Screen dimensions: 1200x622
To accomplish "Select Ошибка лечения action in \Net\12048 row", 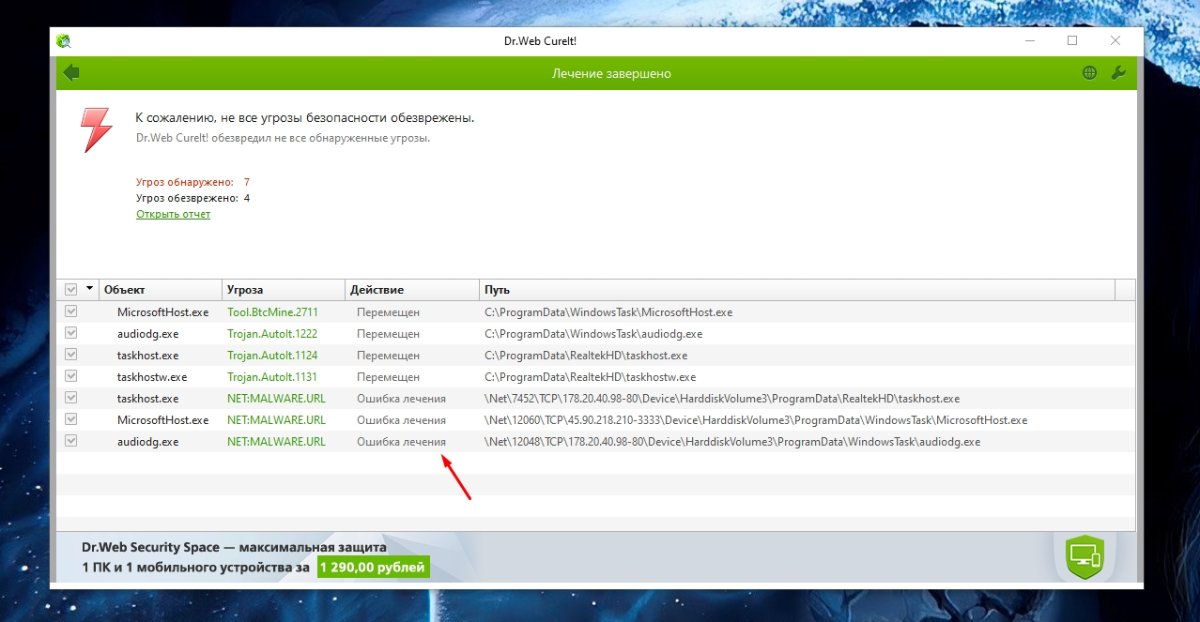I will click(401, 441).
